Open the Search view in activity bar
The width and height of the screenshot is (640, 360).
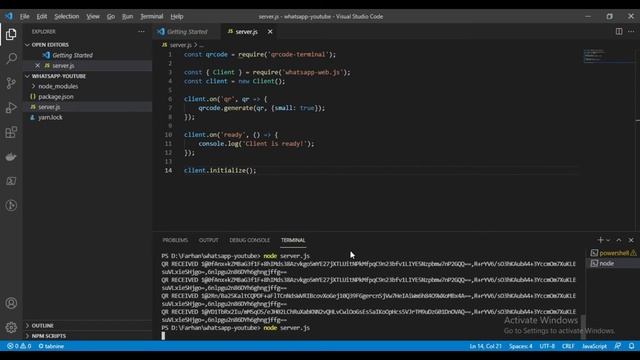[11, 58]
